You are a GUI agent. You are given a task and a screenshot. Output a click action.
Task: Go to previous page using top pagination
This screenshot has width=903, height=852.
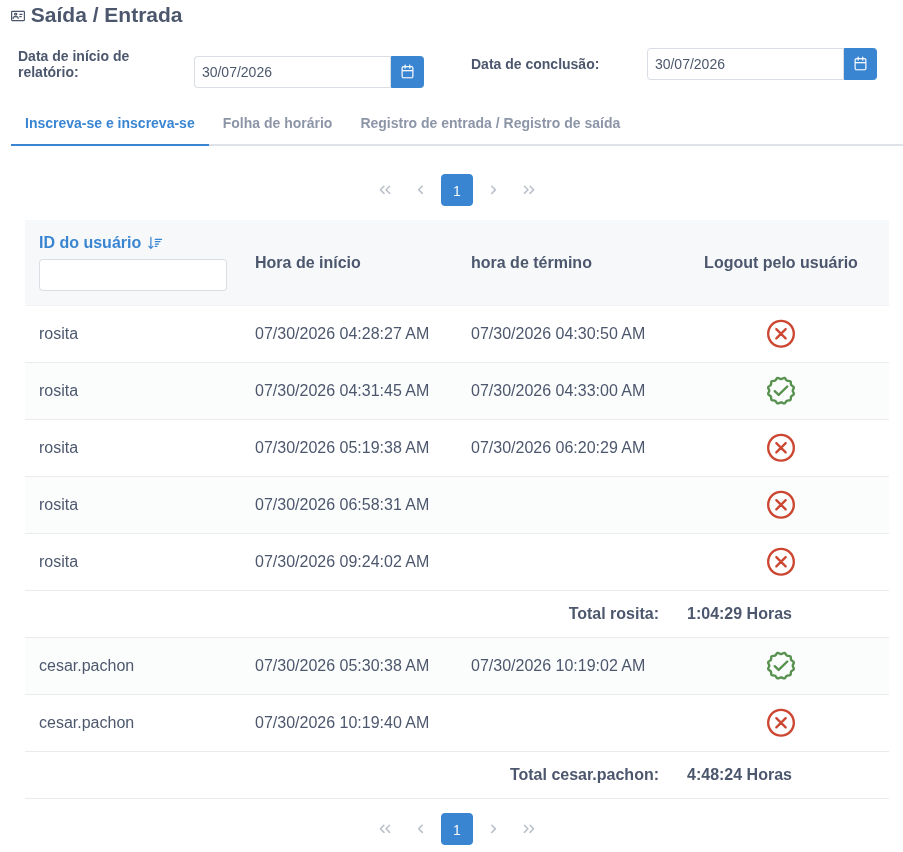[420, 190]
